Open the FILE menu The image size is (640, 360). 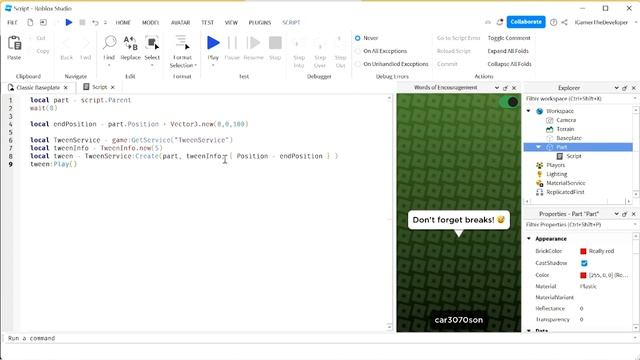12,22
